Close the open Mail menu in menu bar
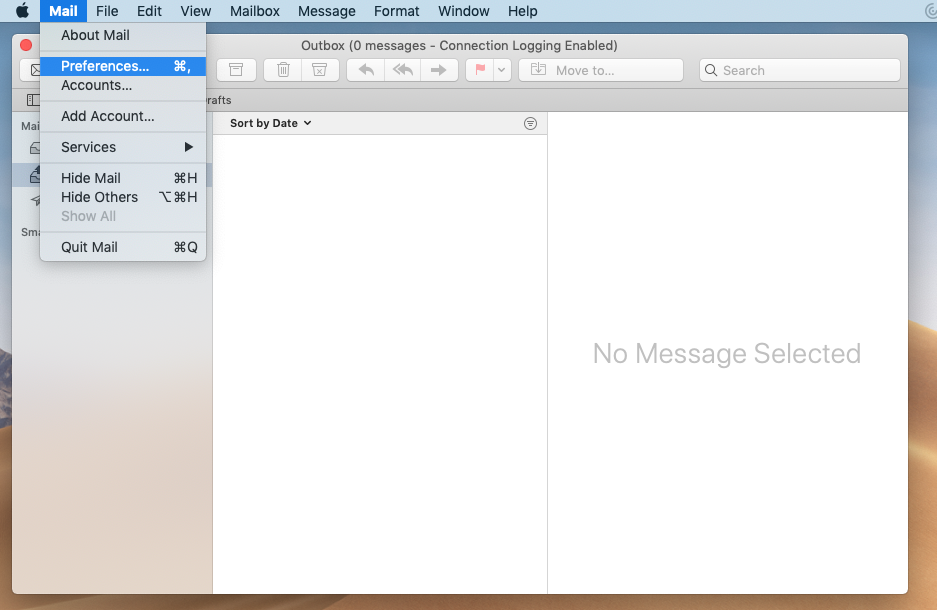 (63, 11)
